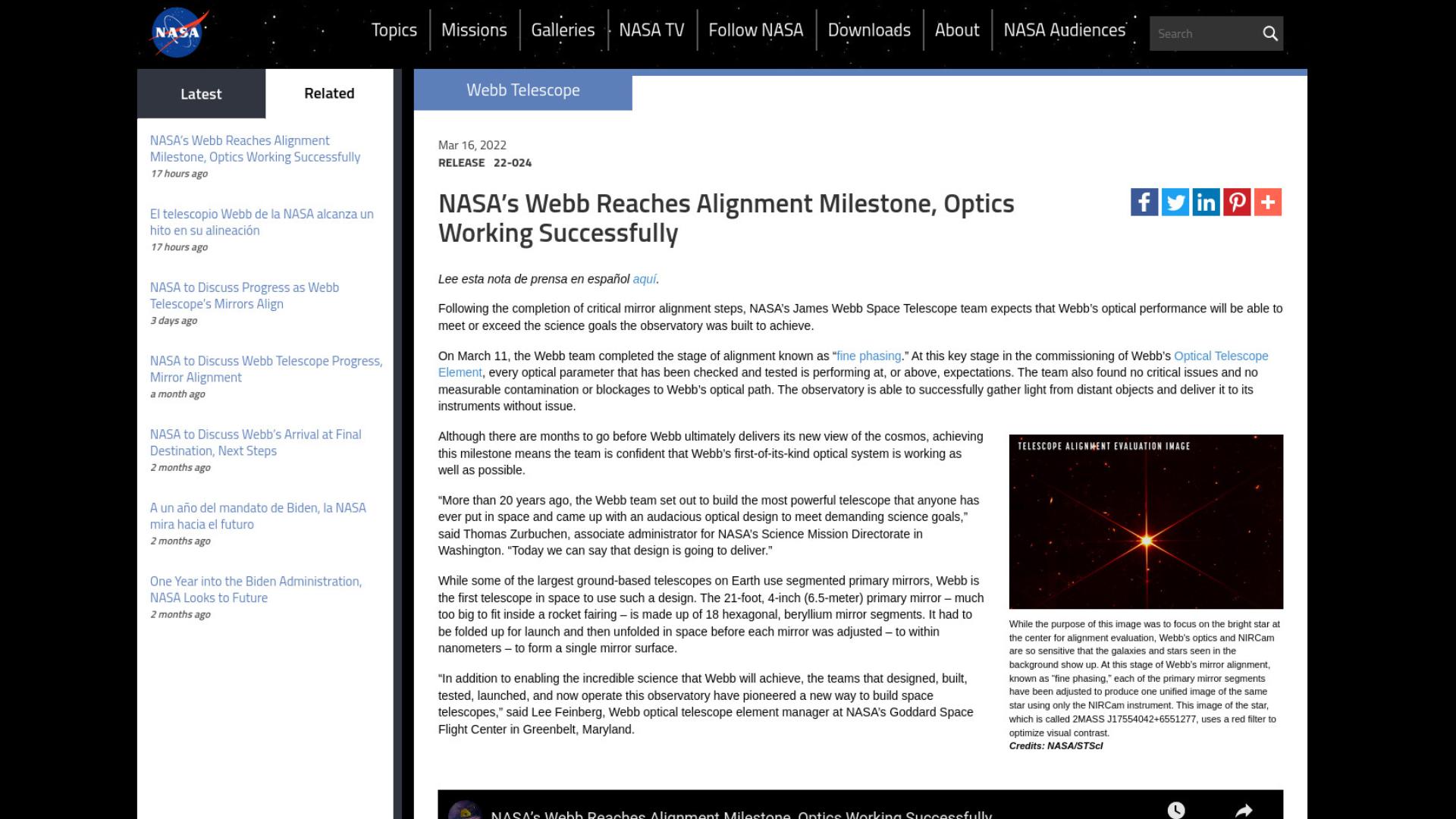Screen dimensions: 1456x819
Task: Go to NASA TV
Action: [651, 30]
